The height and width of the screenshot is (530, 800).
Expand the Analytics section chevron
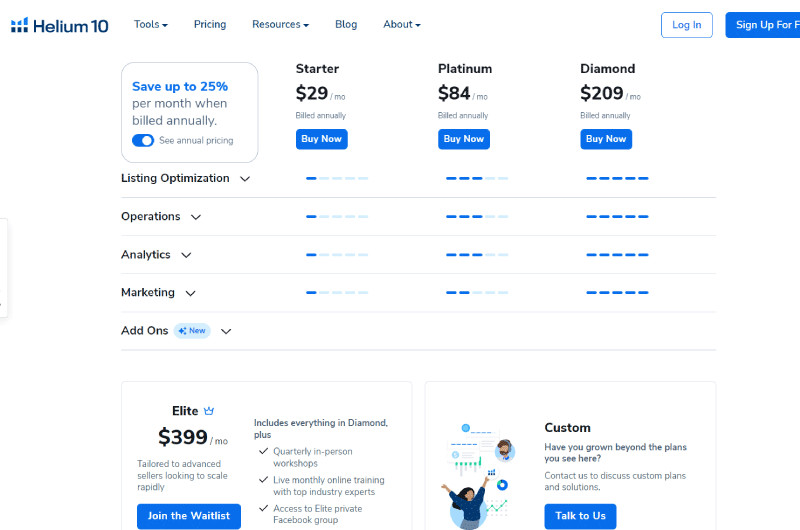[186, 255]
